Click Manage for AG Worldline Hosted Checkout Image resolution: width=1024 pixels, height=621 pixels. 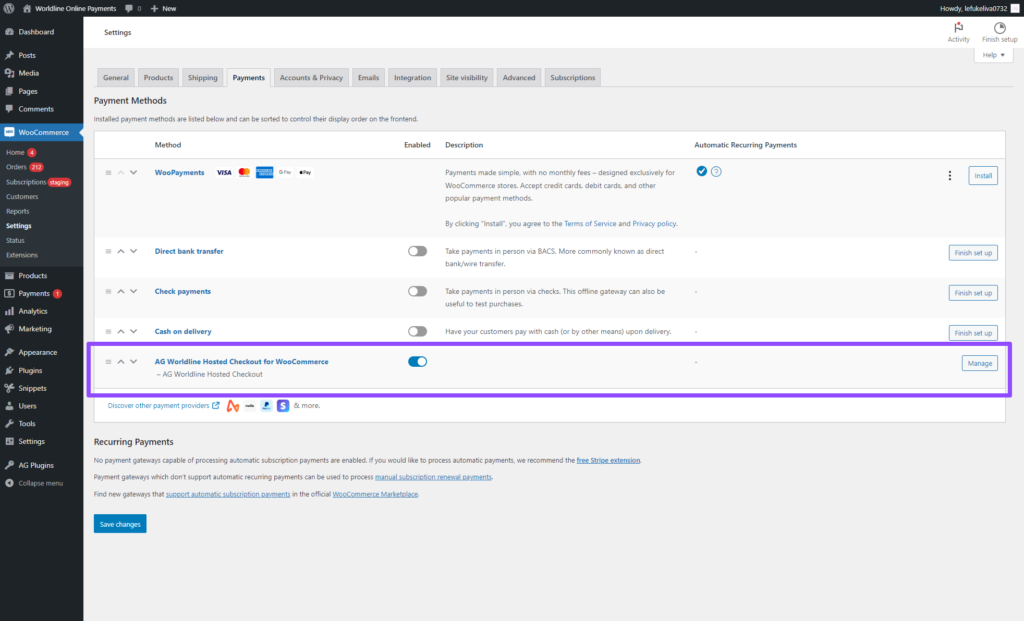(979, 363)
